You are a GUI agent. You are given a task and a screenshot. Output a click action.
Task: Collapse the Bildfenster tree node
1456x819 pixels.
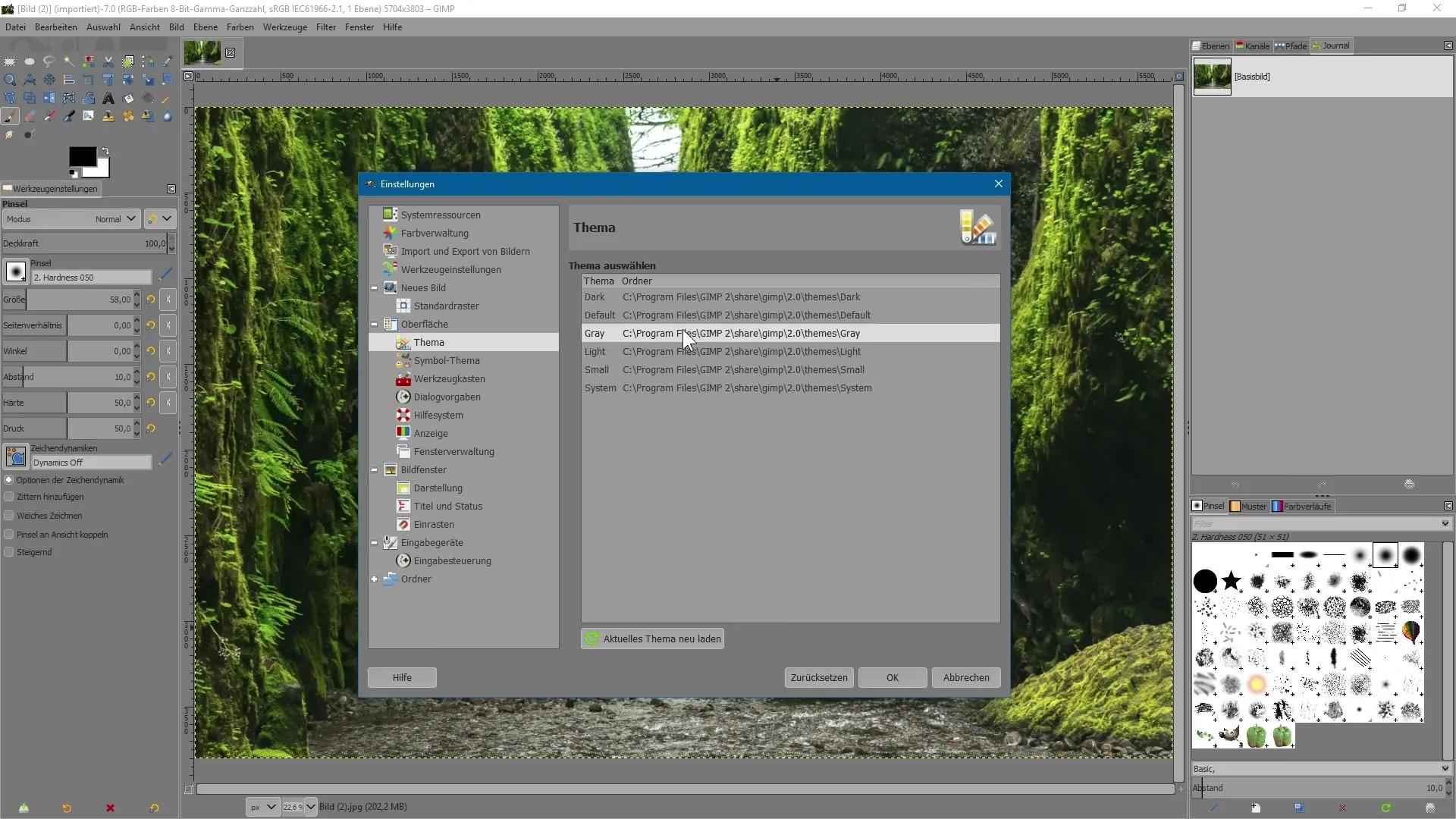(x=374, y=470)
